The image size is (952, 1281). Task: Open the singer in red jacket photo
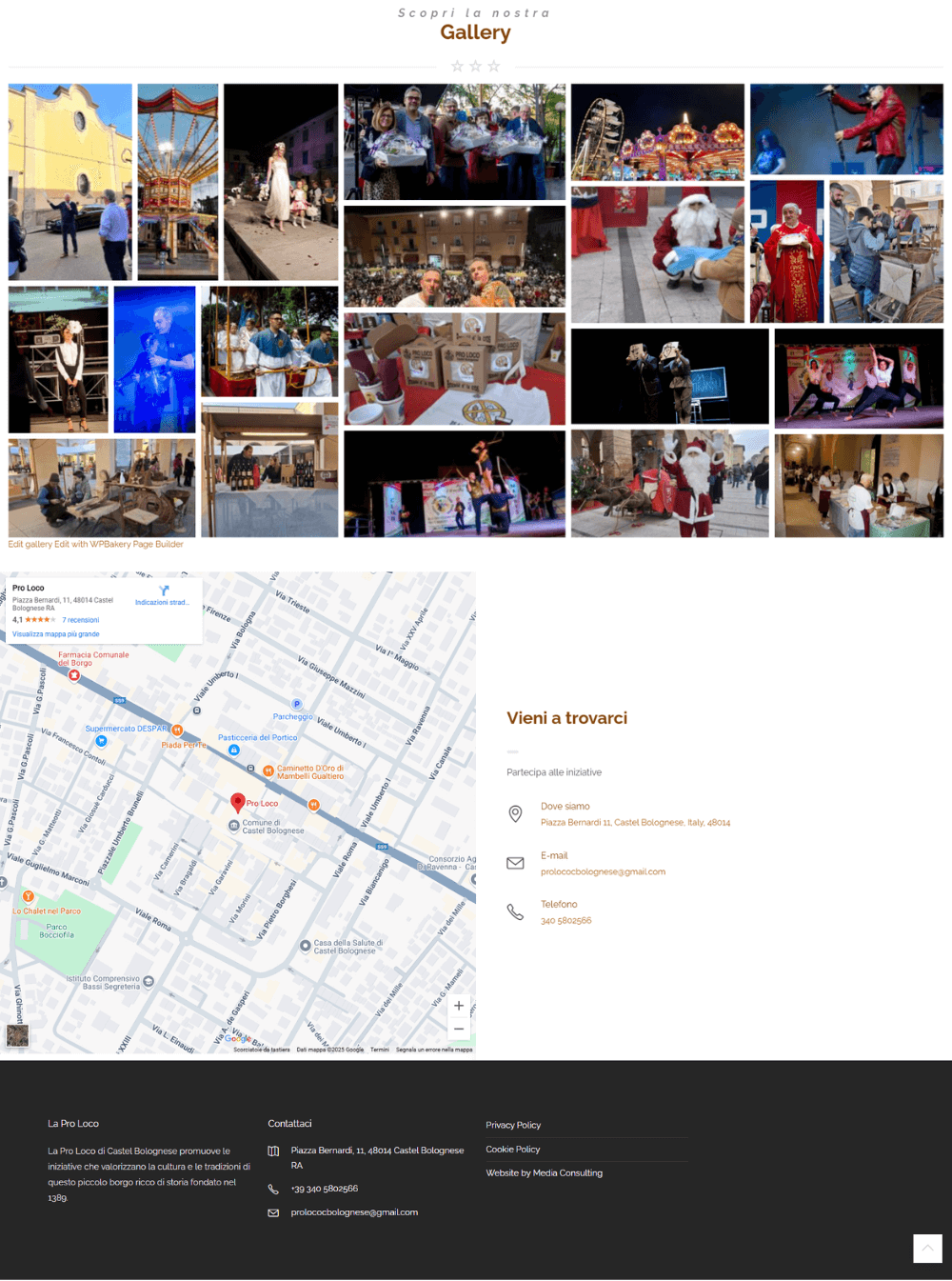846,130
